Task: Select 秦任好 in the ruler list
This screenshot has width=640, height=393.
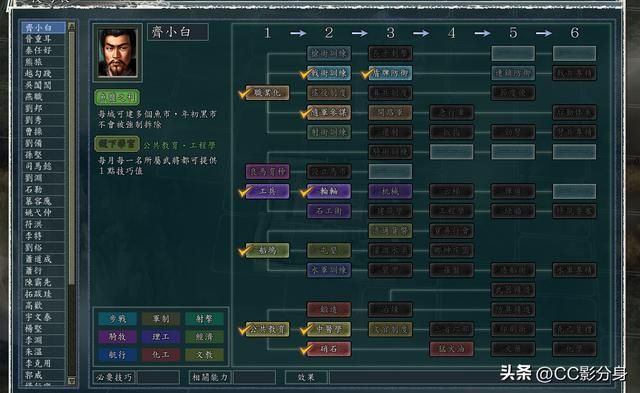Action: pos(43,51)
